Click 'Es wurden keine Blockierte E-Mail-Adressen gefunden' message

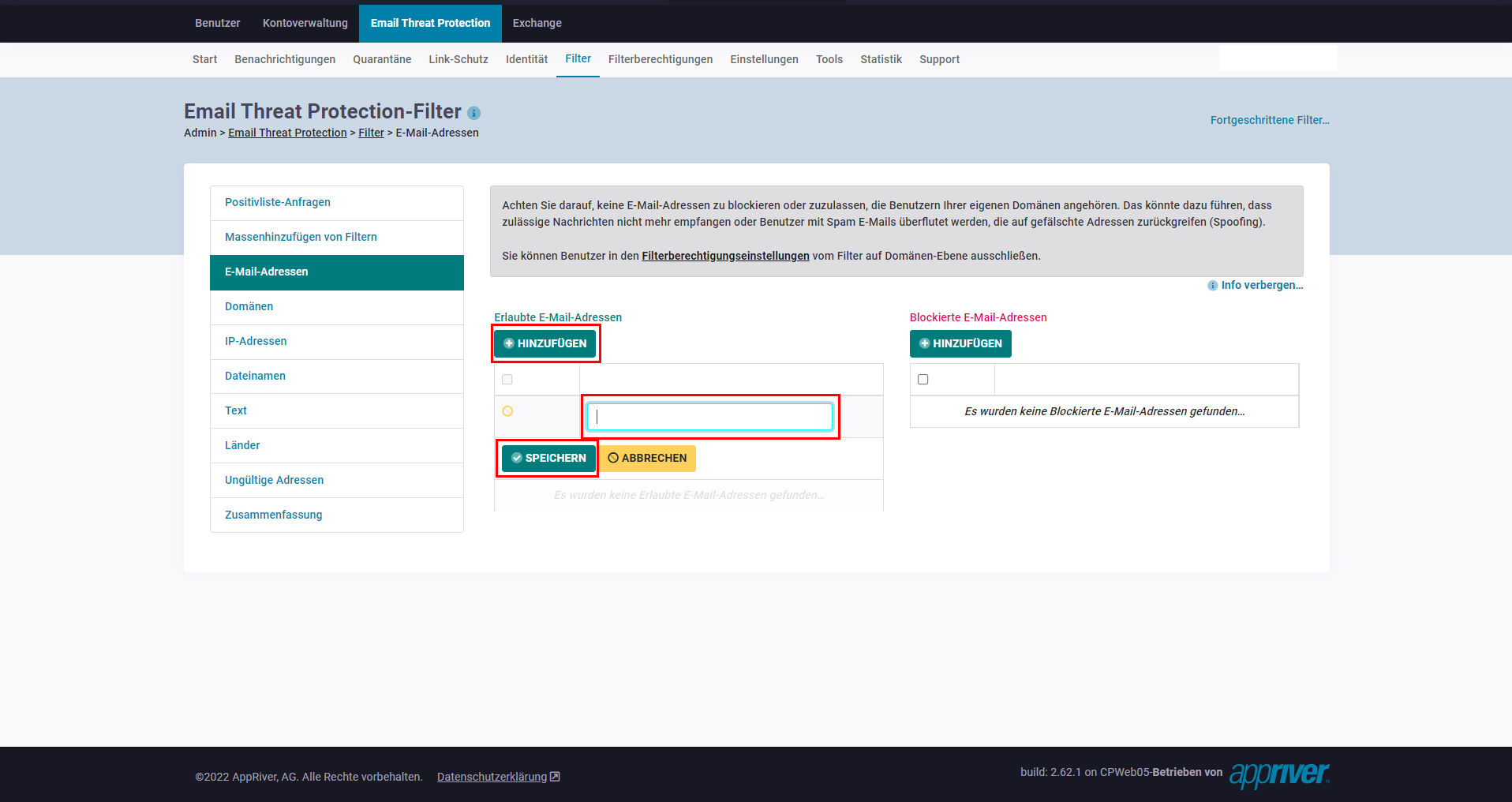[1104, 411]
